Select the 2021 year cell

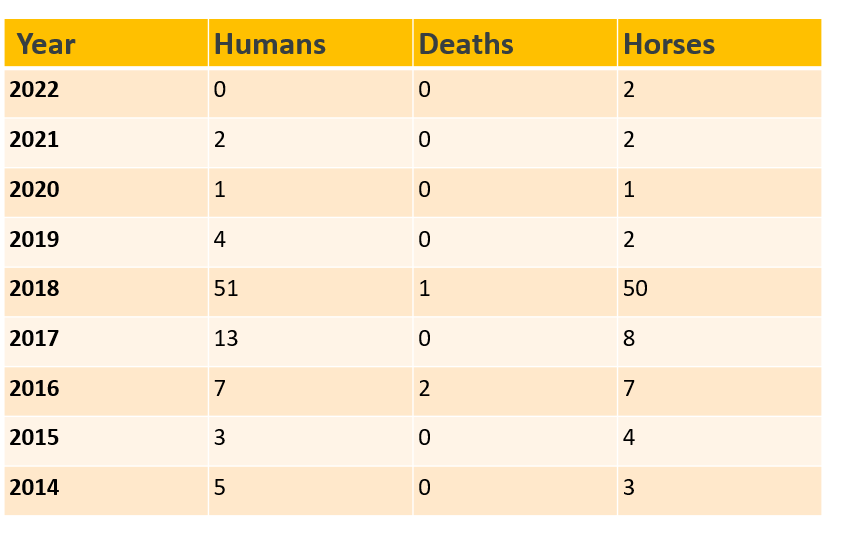pyautogui.click(x=34, y=140)
